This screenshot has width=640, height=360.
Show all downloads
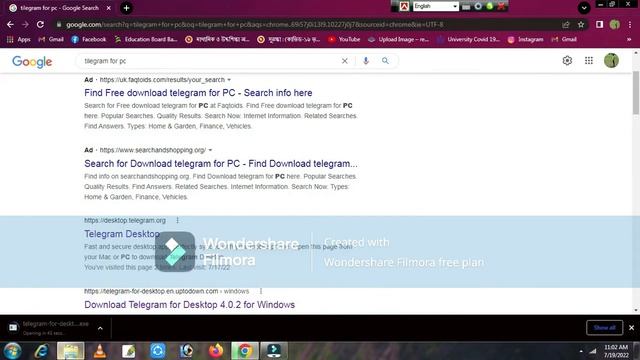point(604,327)
